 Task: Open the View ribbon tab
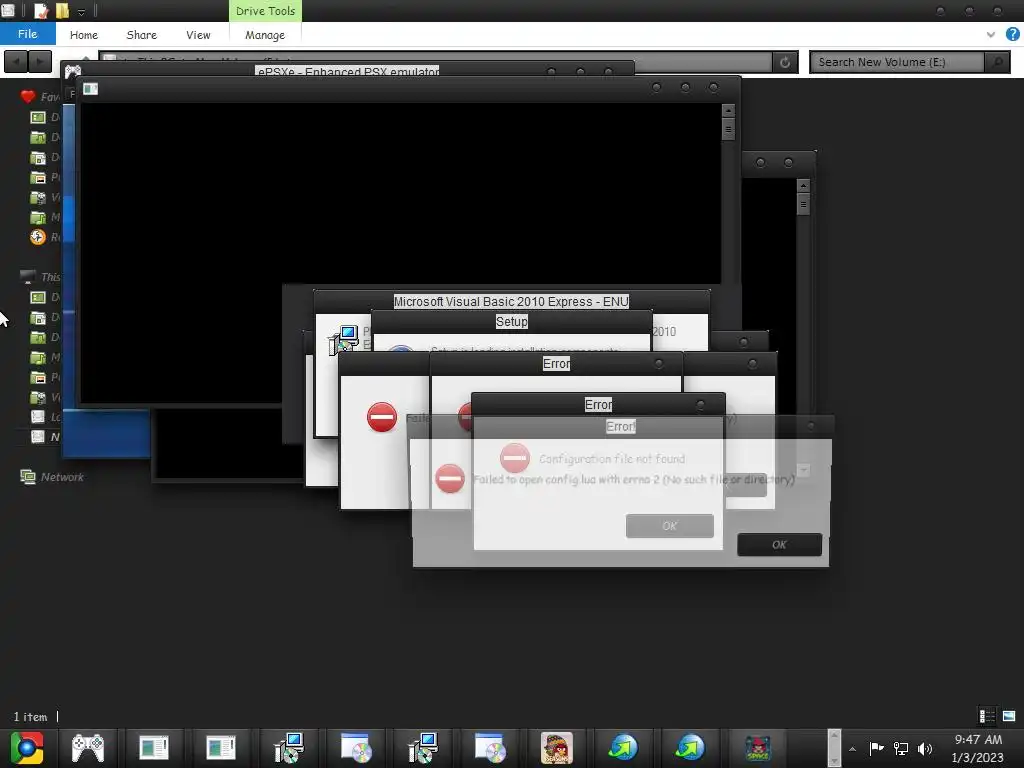point(198,35)
